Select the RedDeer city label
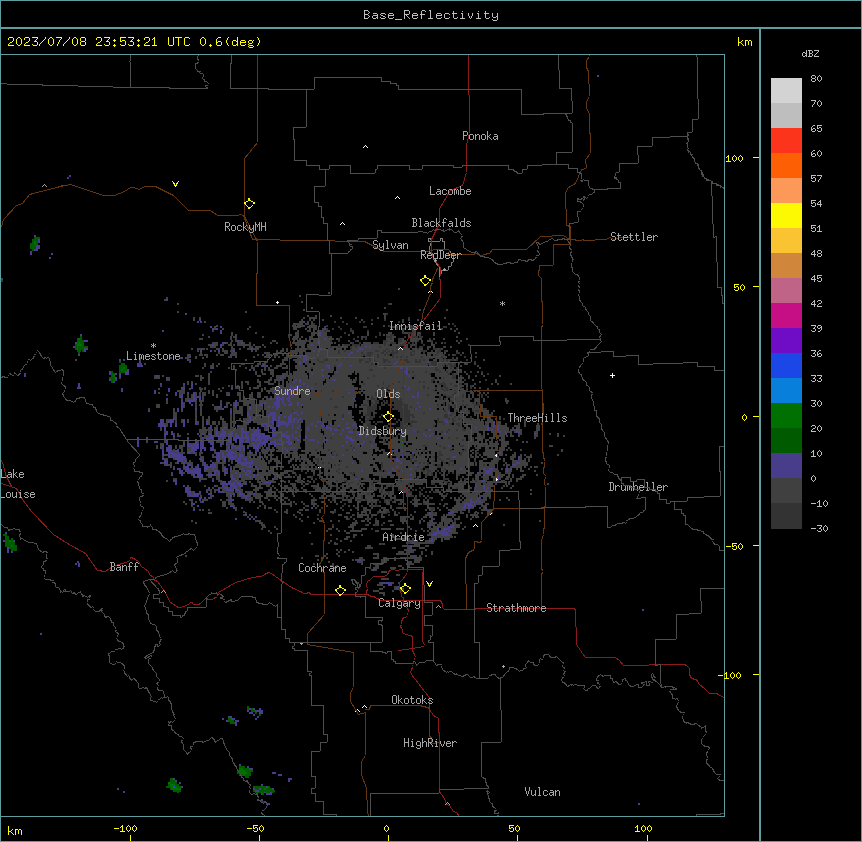Image resolution: width=862 pixels, height=842 pixels. (440, 255)
